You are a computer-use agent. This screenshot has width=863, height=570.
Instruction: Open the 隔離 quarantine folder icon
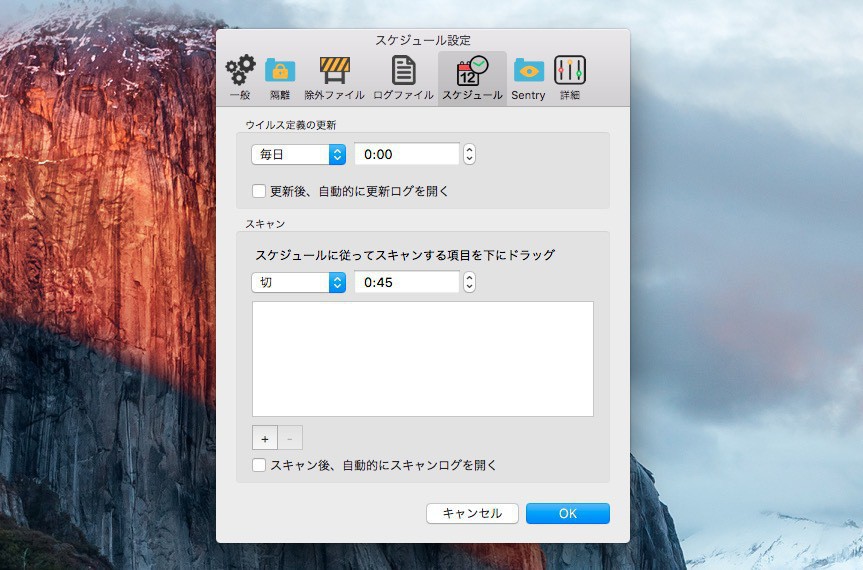click(280, 71)
